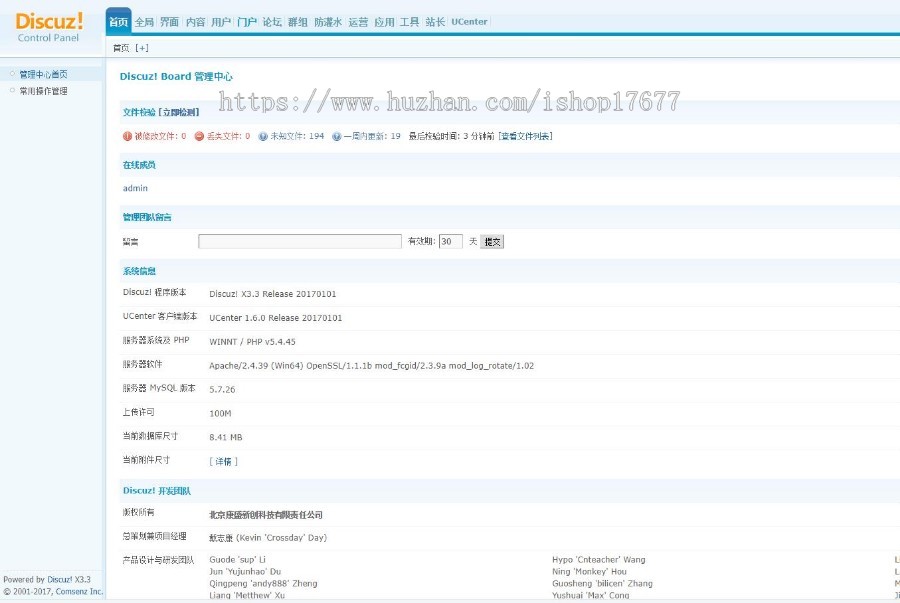900x603 pixels.
Task: Open the 论坛 menu
Action: [272, 22]
